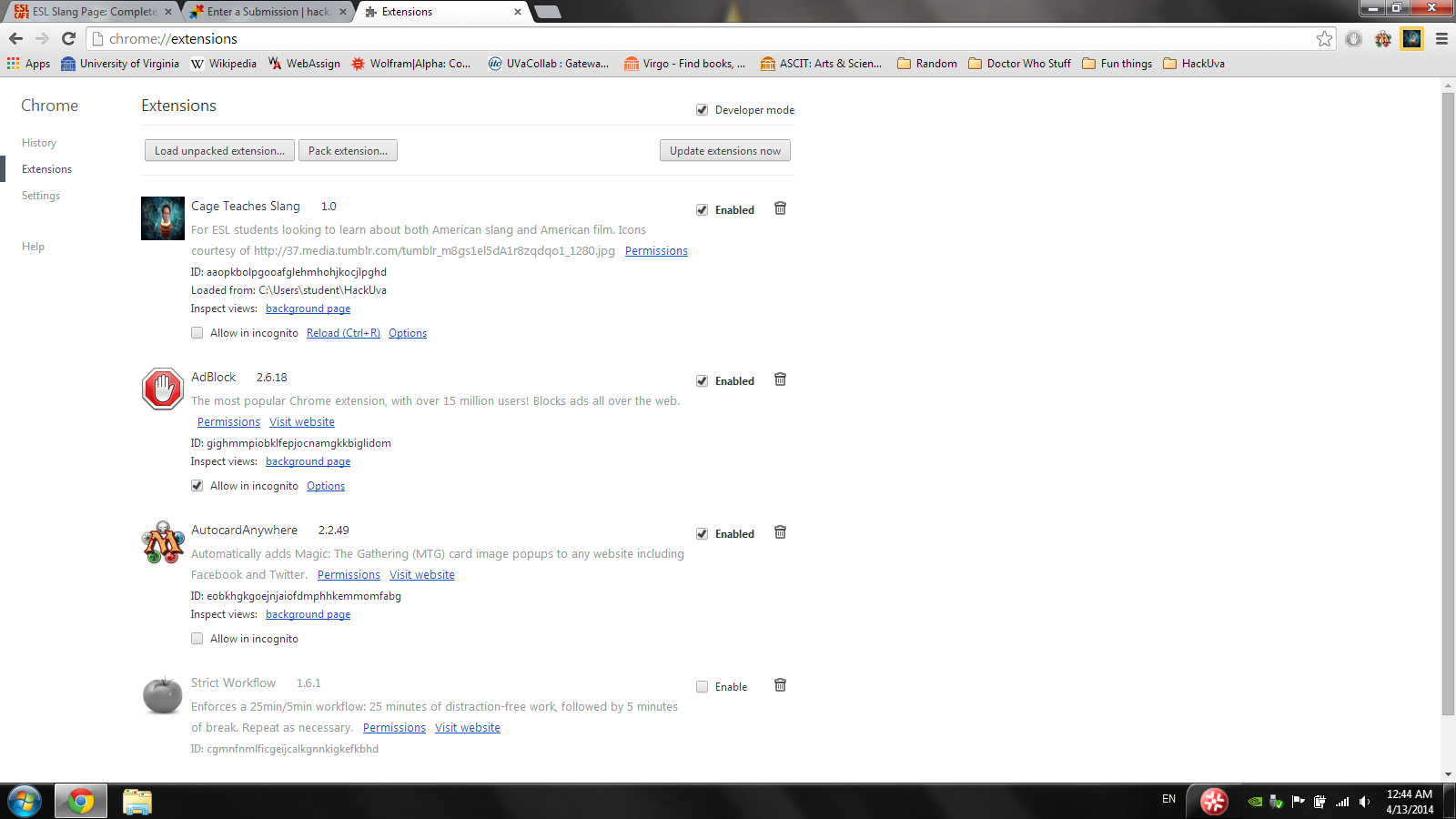This screenshot has width=1456, height=819.
Task: Open Help in the Chrome sidebar
Action: (33, 247)
